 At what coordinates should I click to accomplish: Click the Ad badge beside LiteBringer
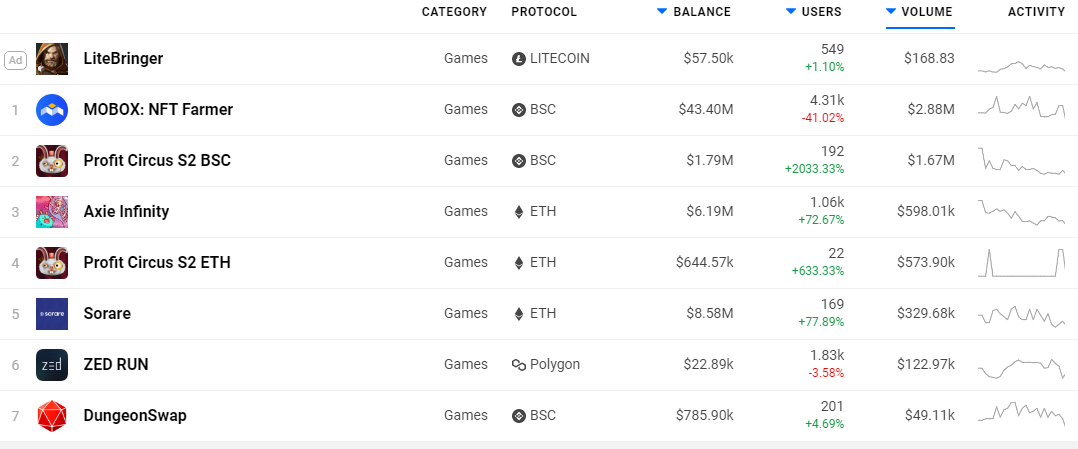(15, 59)
